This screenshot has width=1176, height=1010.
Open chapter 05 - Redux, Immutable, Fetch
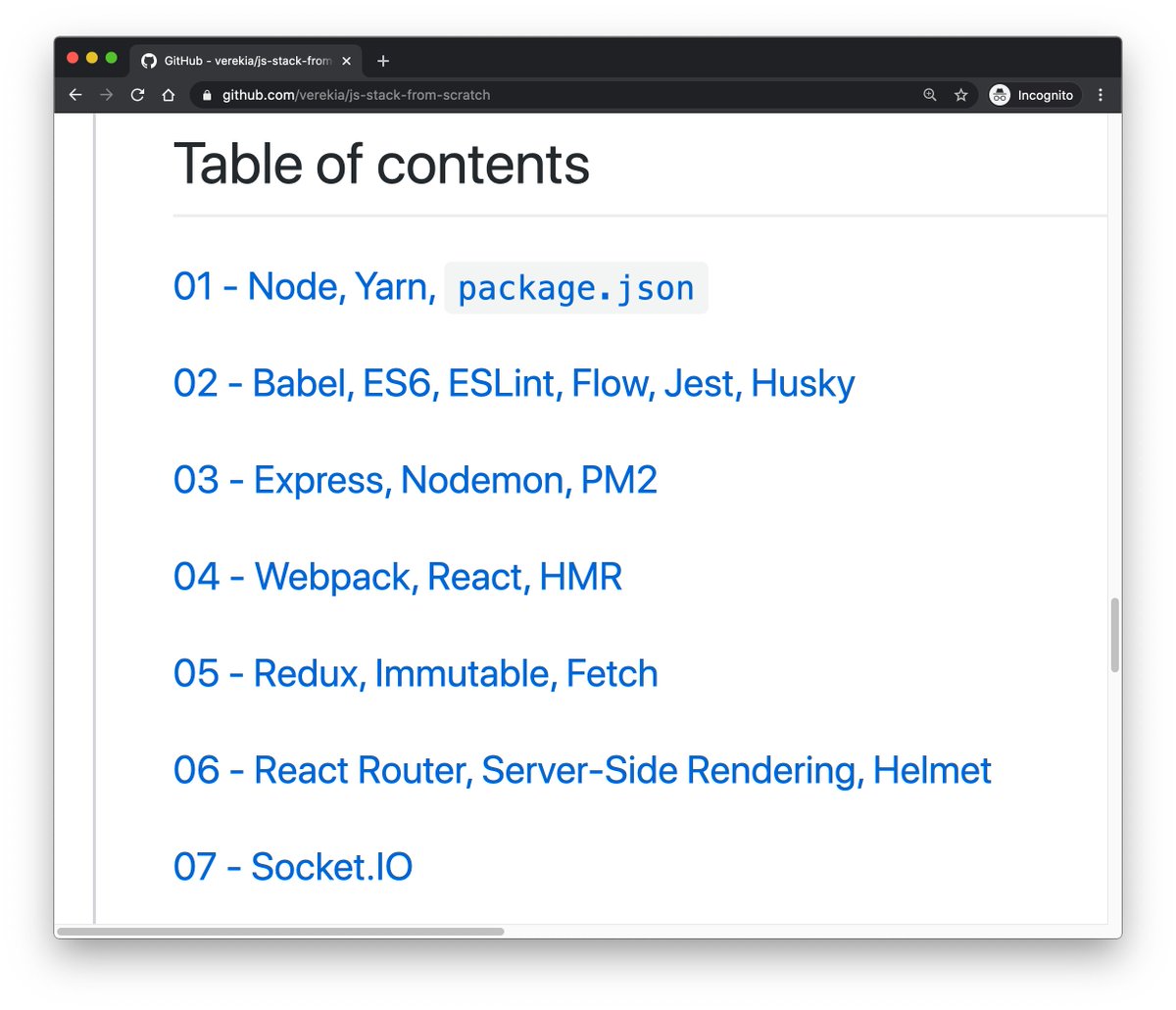[416, 673]
